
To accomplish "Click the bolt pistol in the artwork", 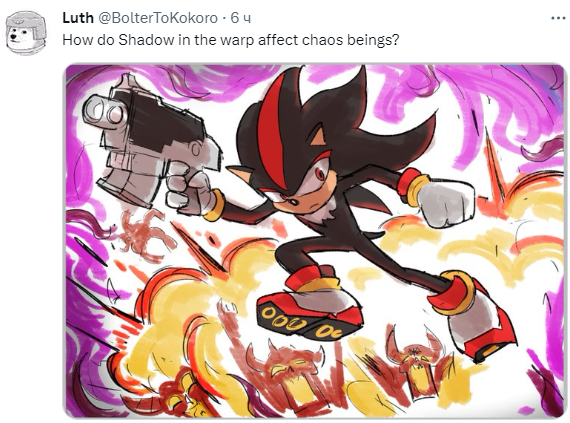I will coord(152,142).
